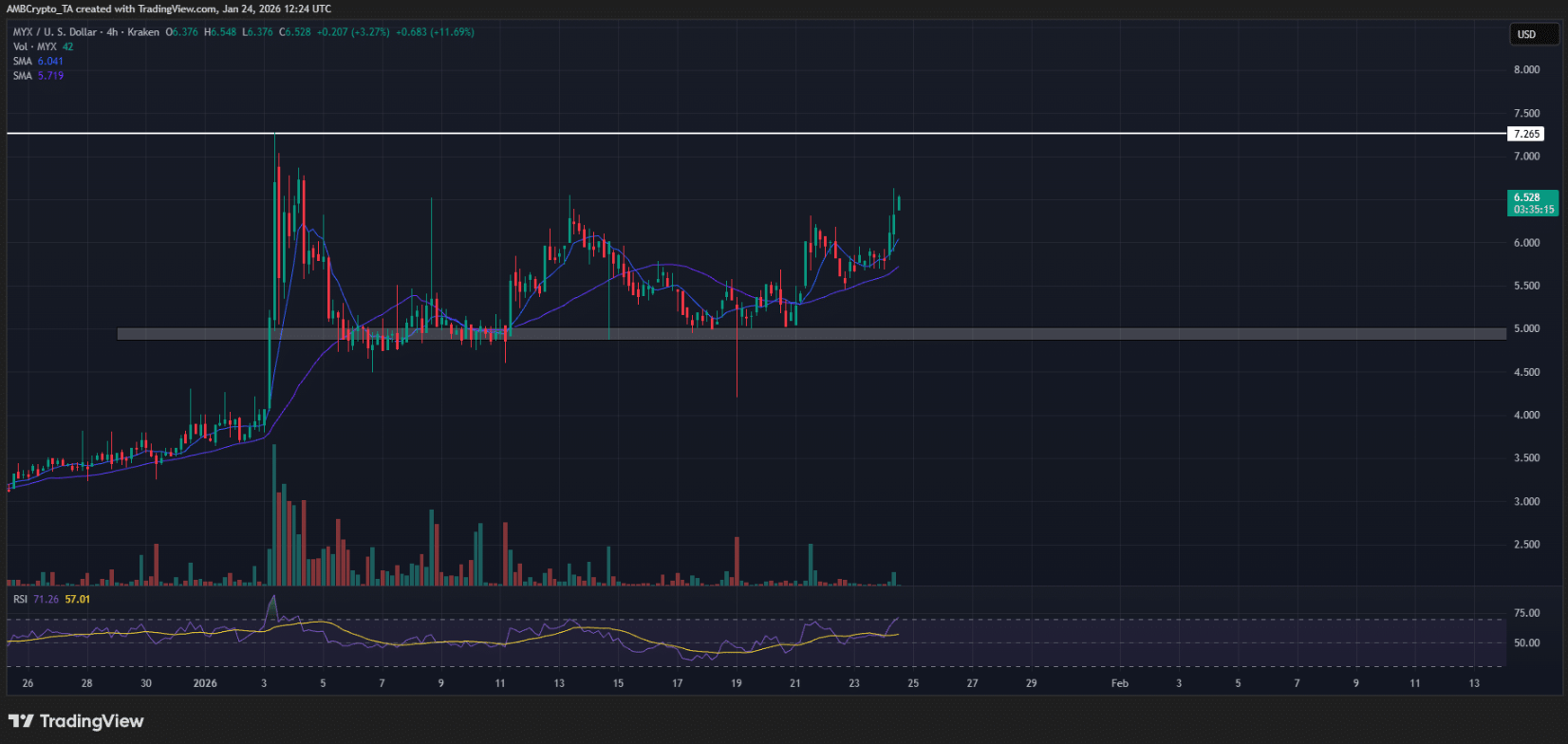Select the RSI indicator legend label
This screenshot has width=1568, height=744.
pos(20,599)
